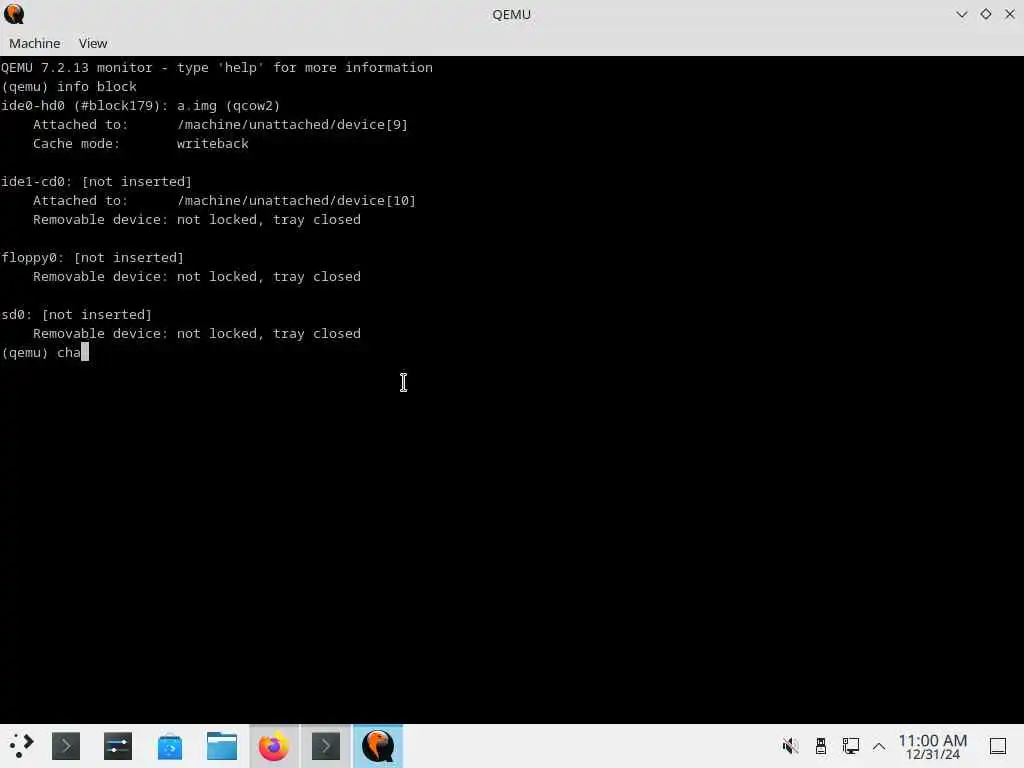The height and width of the screenshot is (768, 1024).
Task: Open removable devices tray icon
Action: click(821, 746)
